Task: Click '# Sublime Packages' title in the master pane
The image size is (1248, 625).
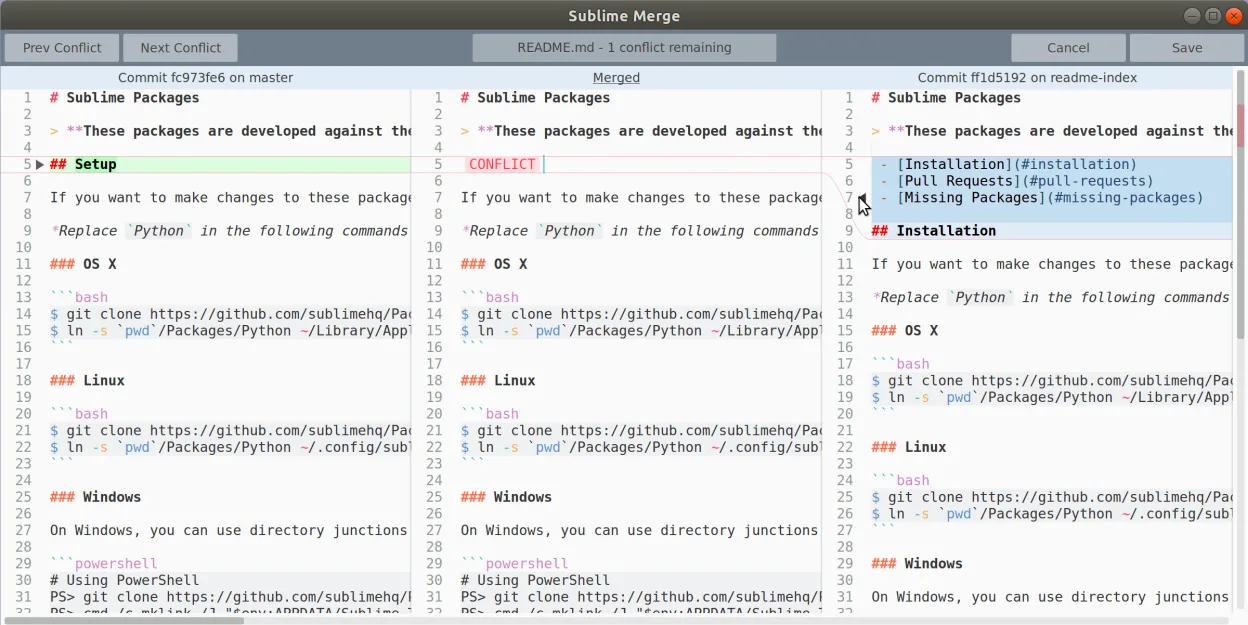Action: point(124,98)
